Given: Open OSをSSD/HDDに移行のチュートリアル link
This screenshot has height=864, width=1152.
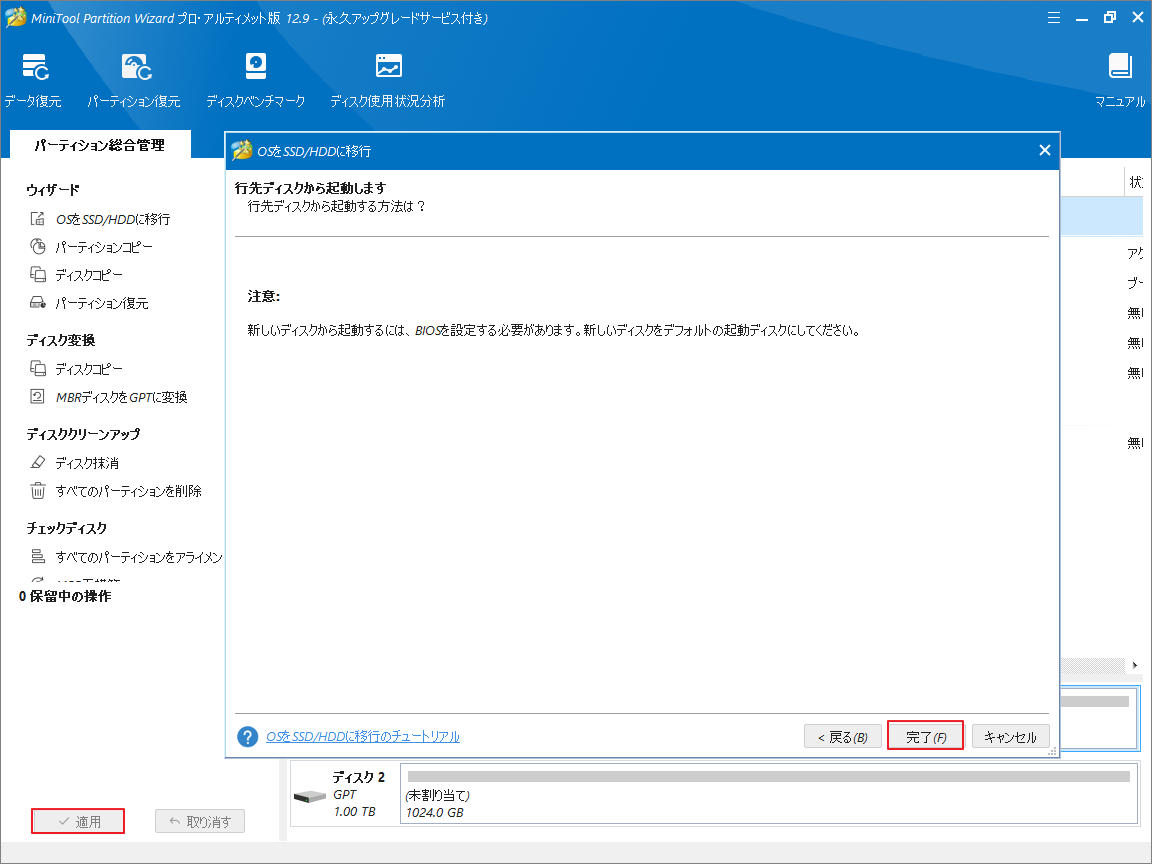Looking at the screenshot, I should (x=363, y=736).
